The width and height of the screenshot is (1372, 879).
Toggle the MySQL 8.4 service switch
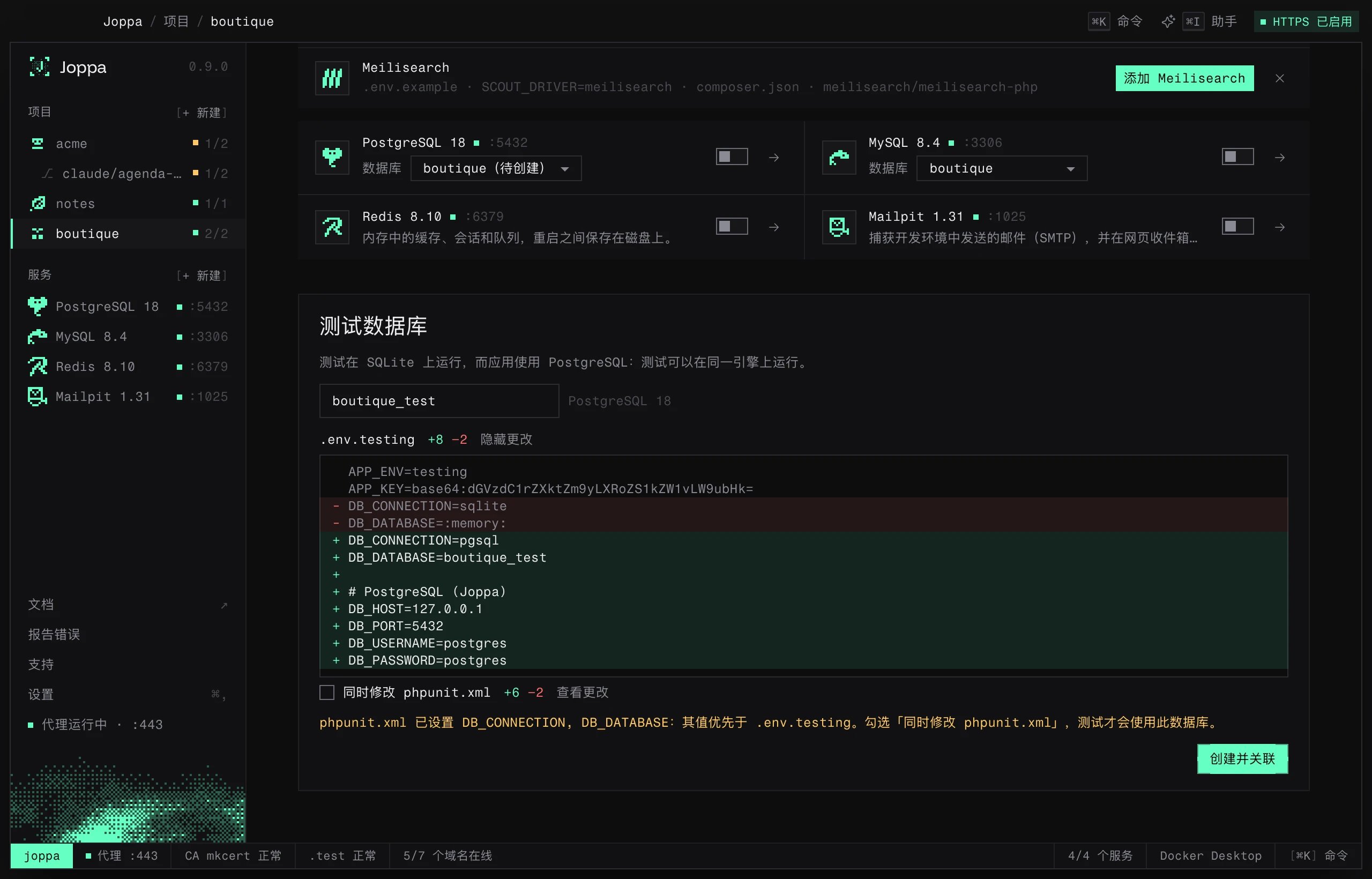(x=1237, y=157)
